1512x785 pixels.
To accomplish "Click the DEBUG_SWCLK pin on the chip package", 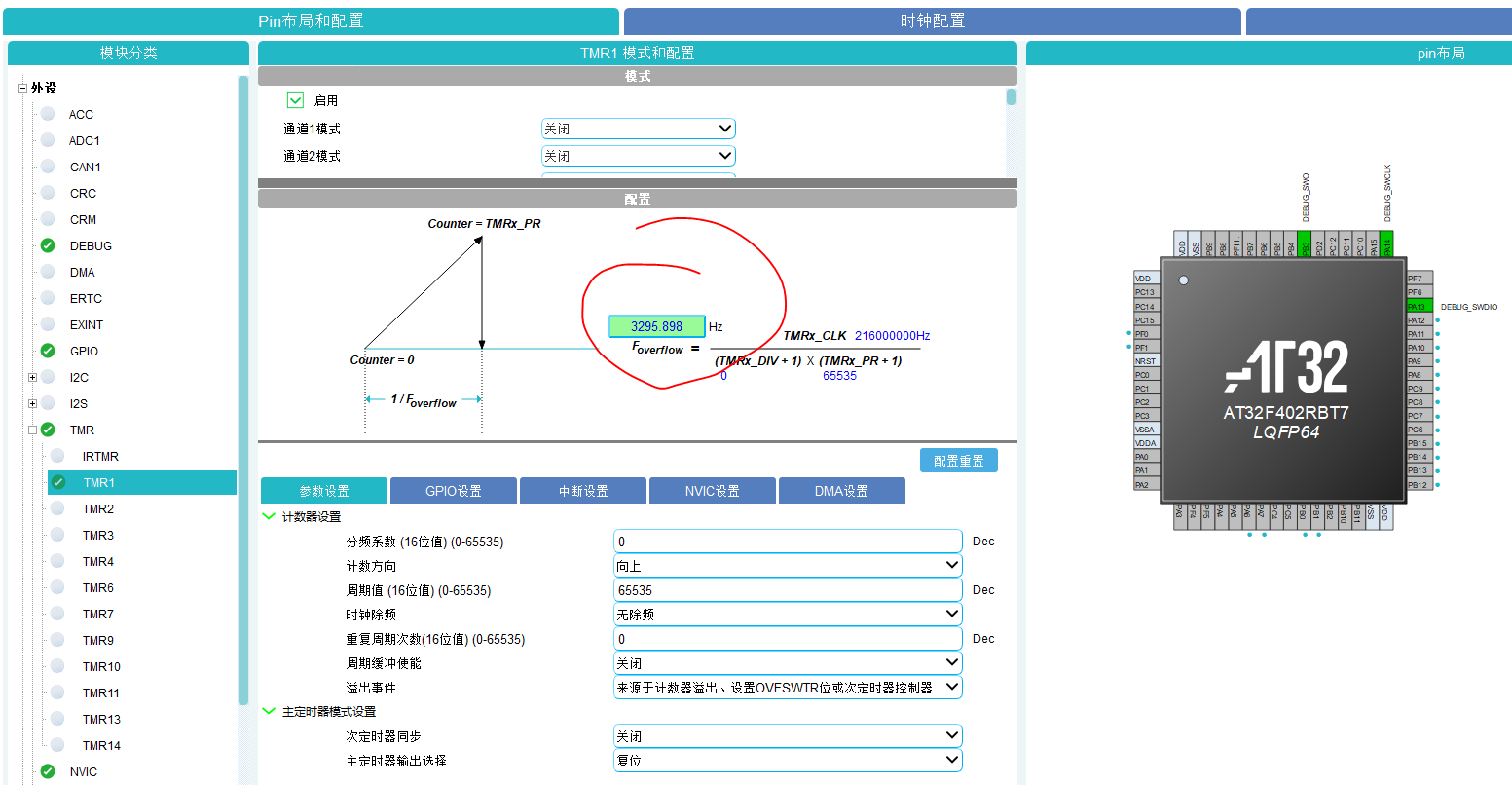I will pos(1385,243).
